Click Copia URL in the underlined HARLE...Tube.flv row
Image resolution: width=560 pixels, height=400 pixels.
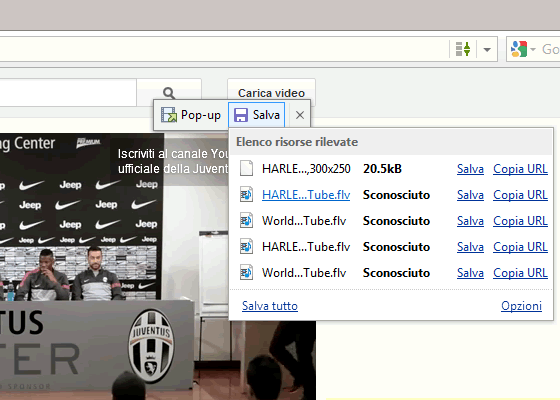point(520,195)
